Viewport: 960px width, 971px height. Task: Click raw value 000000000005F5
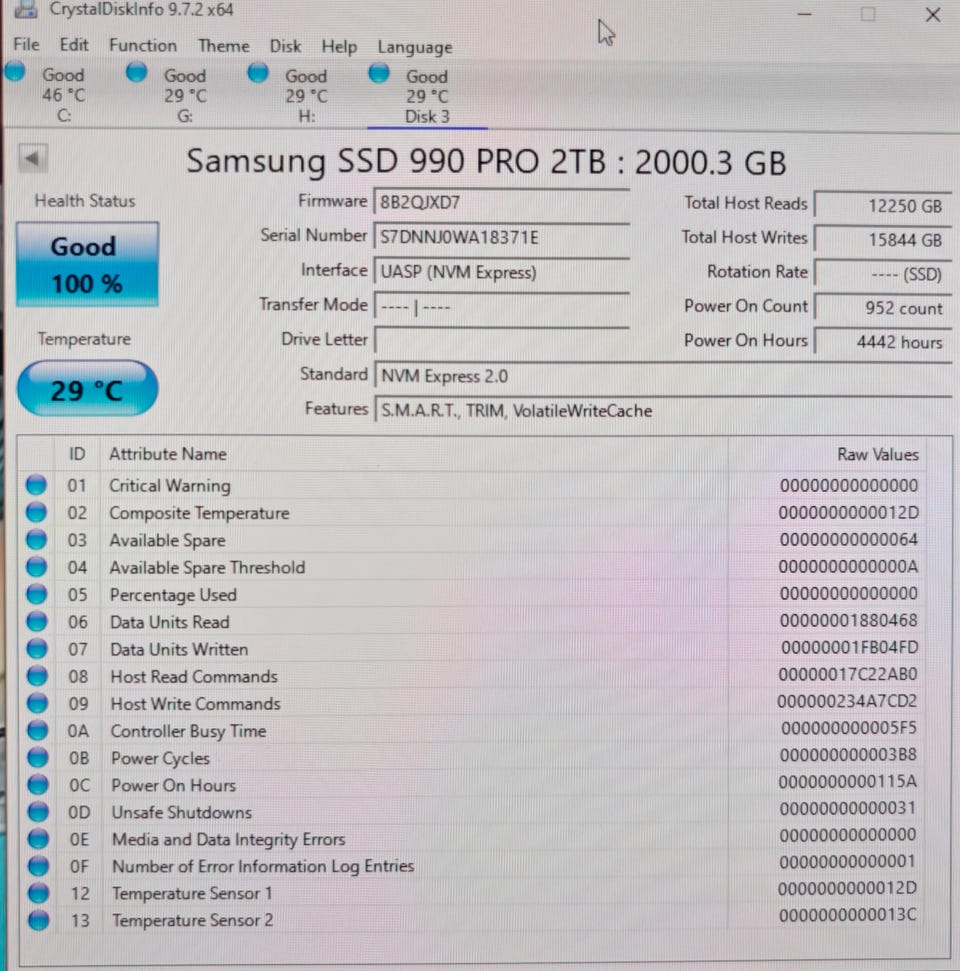tap(849, 728)
